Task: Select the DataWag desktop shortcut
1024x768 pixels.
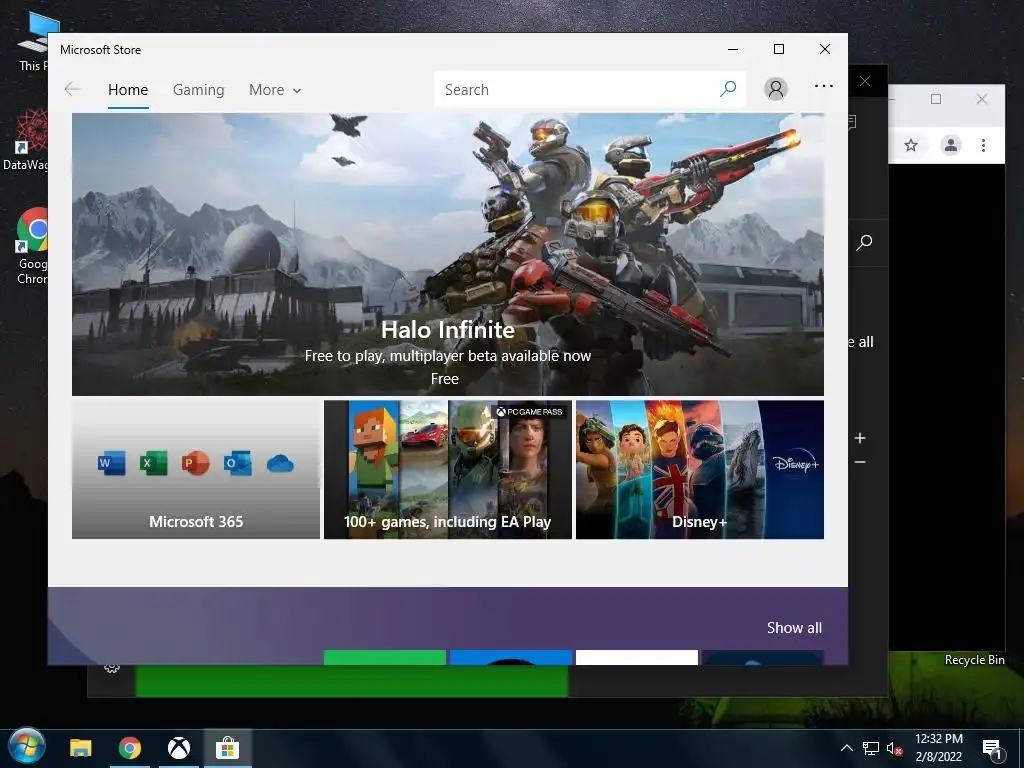Action: [x=25, y=140]
